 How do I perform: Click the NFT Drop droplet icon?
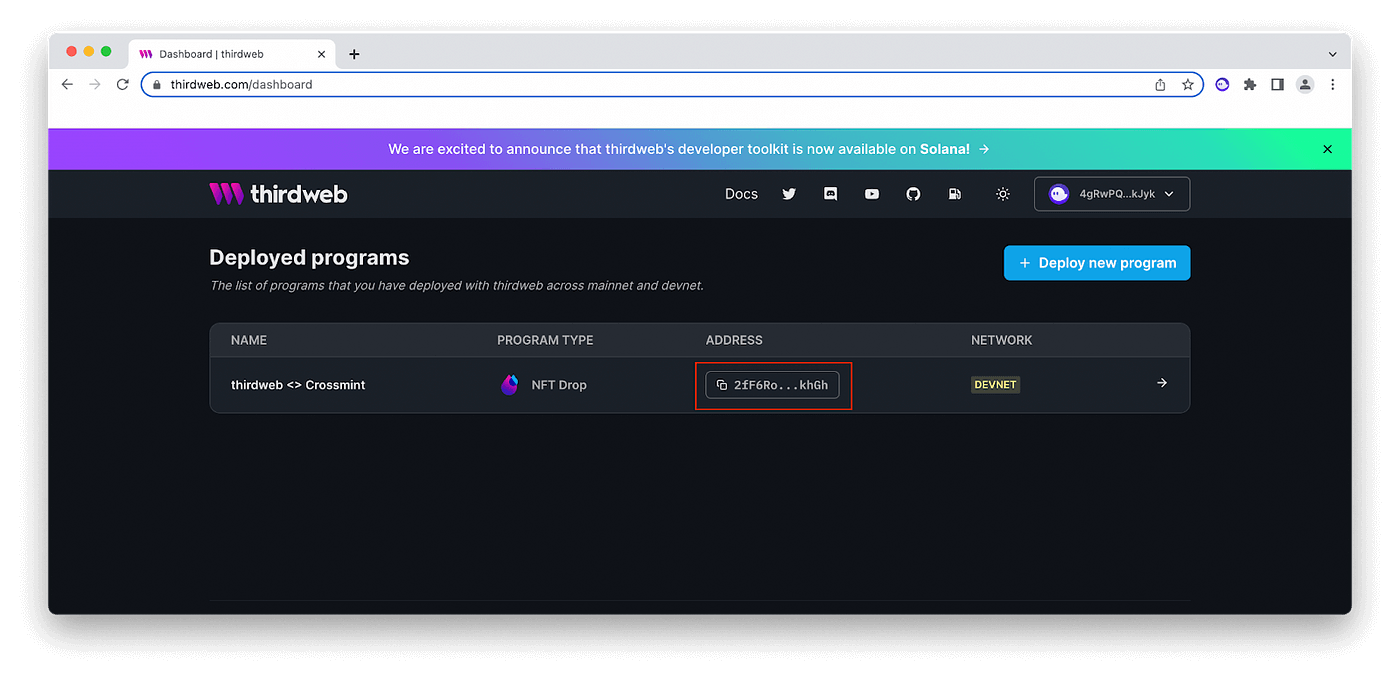509,385
